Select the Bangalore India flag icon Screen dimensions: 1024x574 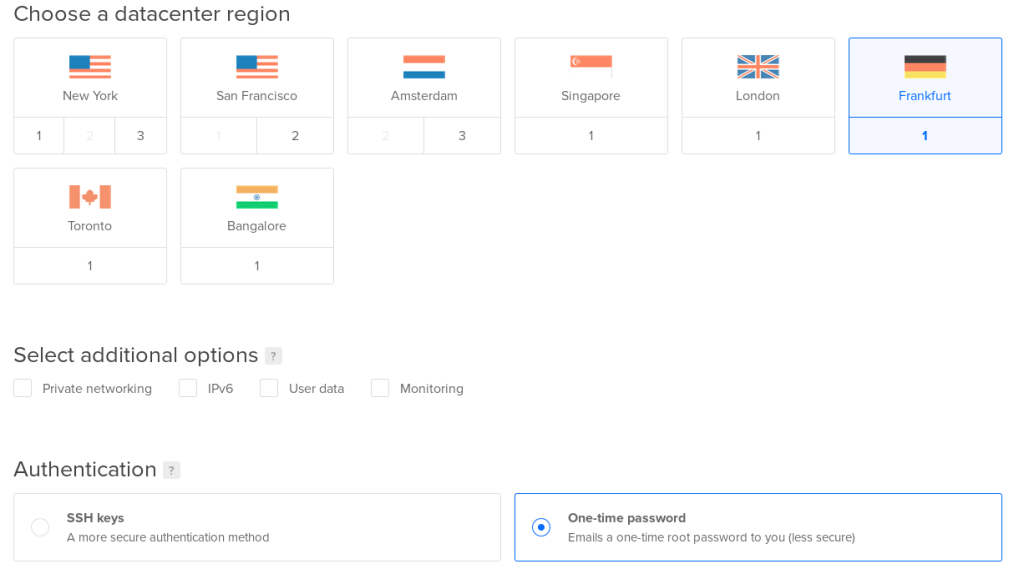[257, 197]
